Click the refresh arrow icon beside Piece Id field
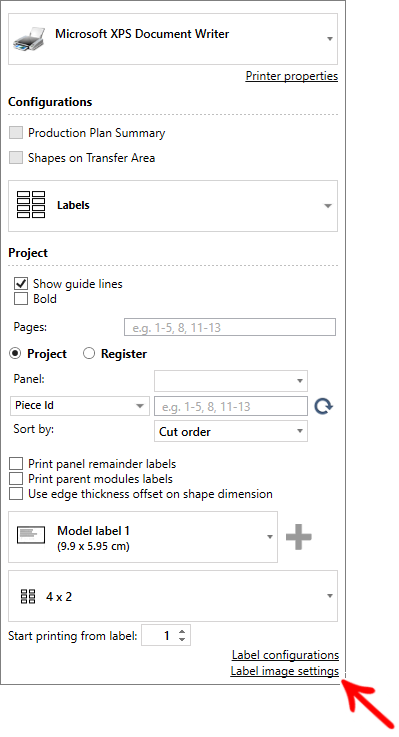Screen dimensions: 399x737 (x=323, y=406)
